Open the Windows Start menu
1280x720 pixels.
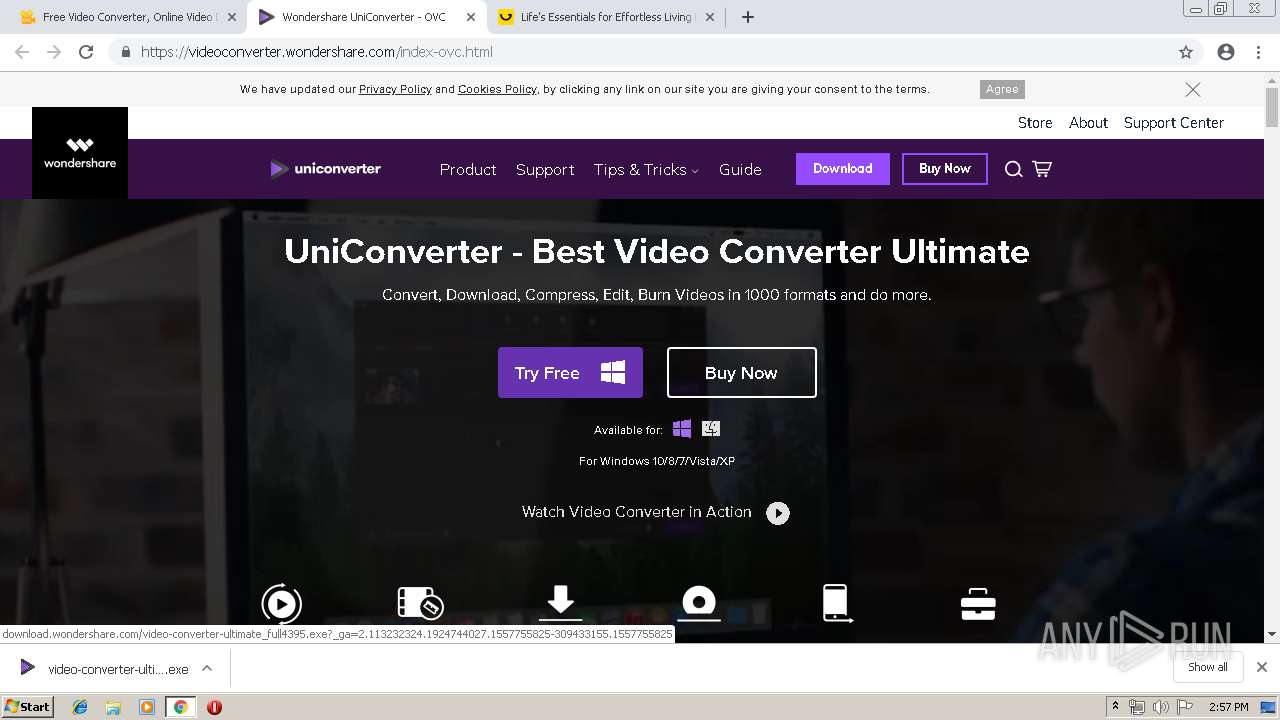click(28, 707)
